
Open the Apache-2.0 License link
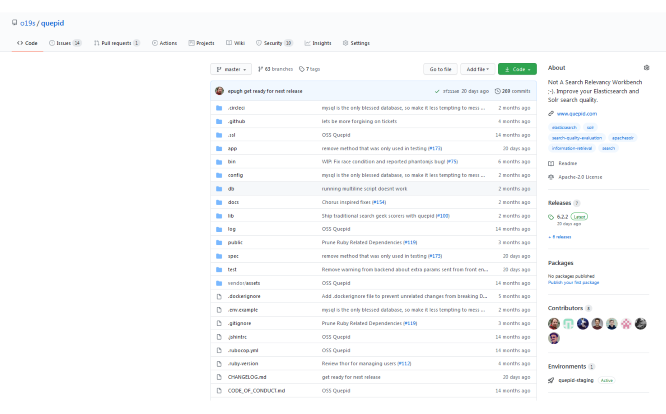click(580, 177)
